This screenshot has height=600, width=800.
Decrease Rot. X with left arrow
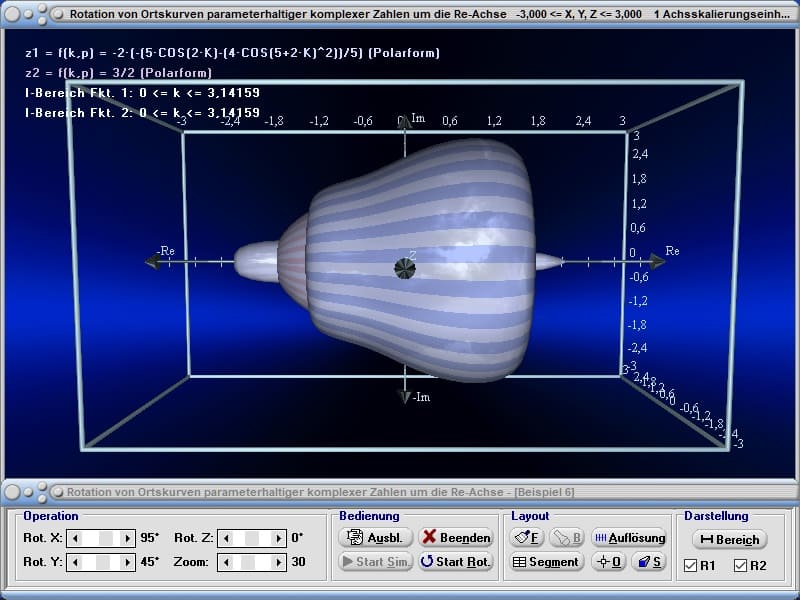click(75, 538)
